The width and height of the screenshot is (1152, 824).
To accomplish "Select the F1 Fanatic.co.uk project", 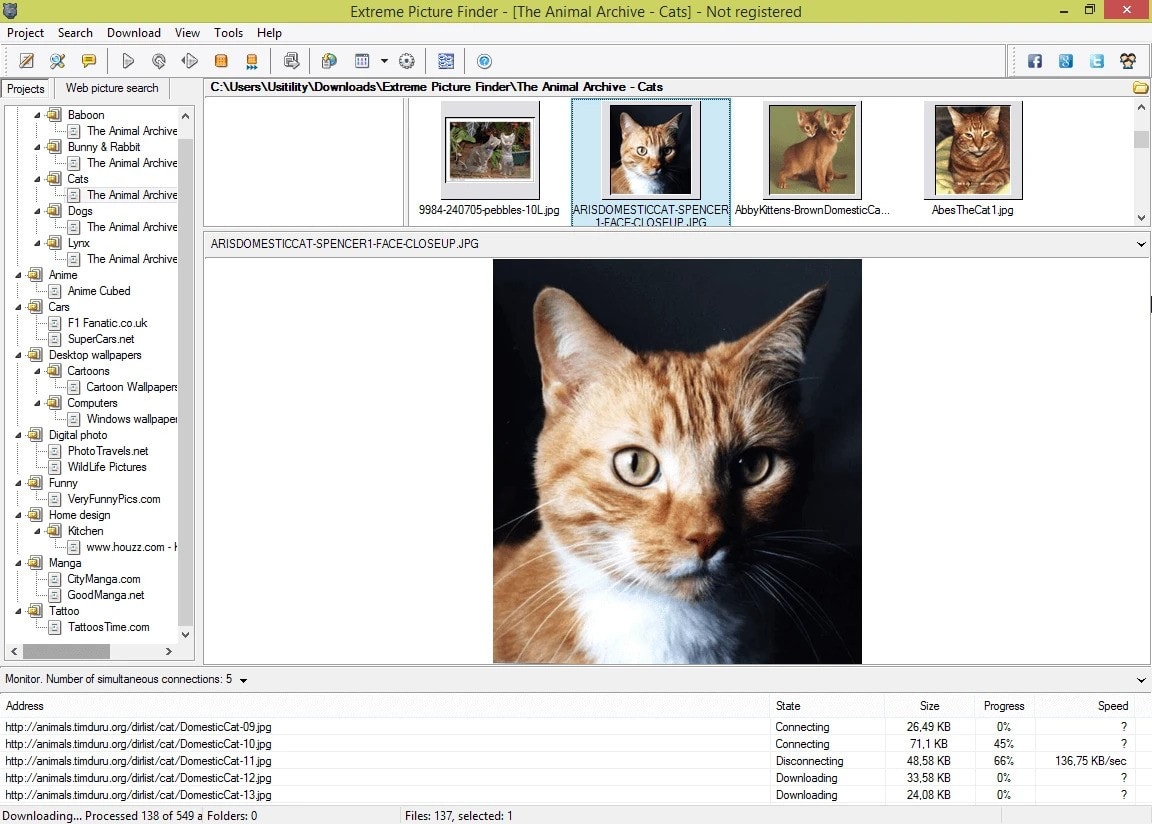I will tap(107, 323).
